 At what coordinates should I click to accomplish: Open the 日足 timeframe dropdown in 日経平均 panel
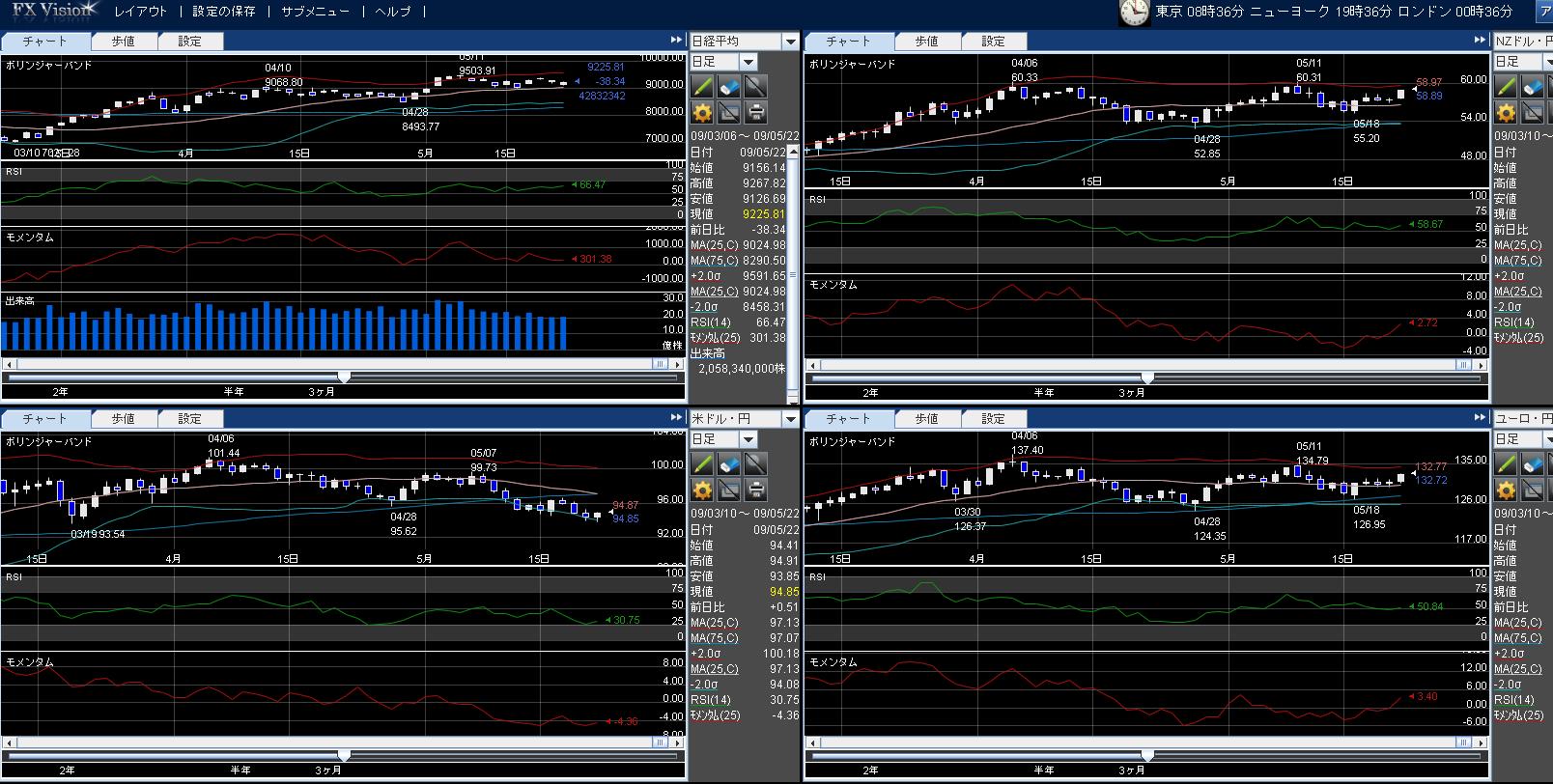coord(748,62)
